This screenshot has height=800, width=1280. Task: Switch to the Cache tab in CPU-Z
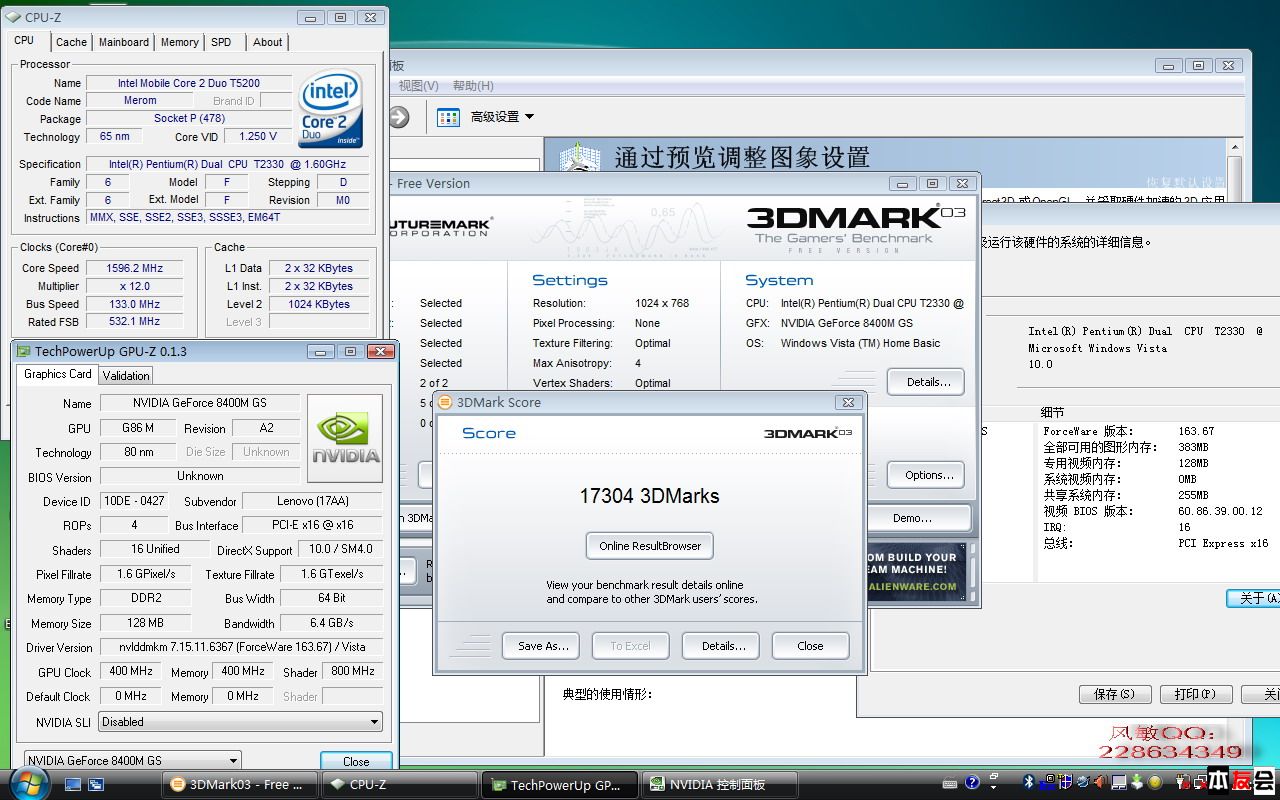coord(71,42)
